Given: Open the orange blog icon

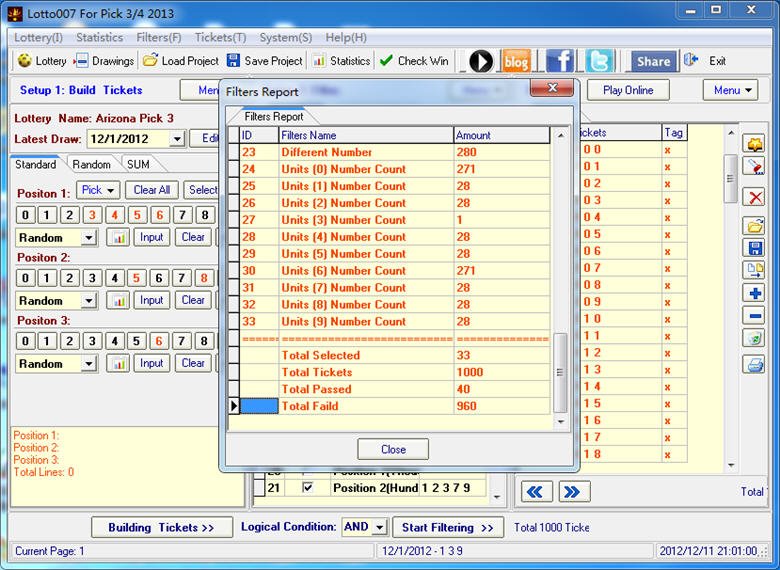Looking at the screenshot, I should pos(516,61).
